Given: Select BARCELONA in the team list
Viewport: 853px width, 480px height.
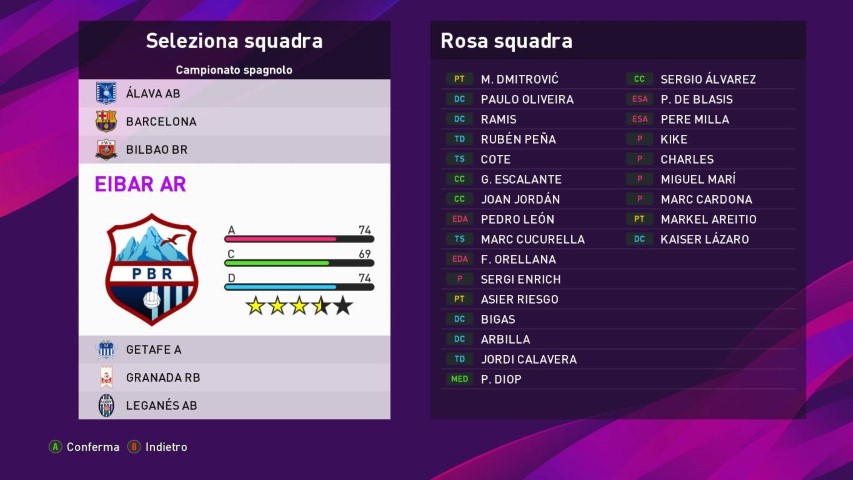Looking at the screenshot, I should [161, 121].
